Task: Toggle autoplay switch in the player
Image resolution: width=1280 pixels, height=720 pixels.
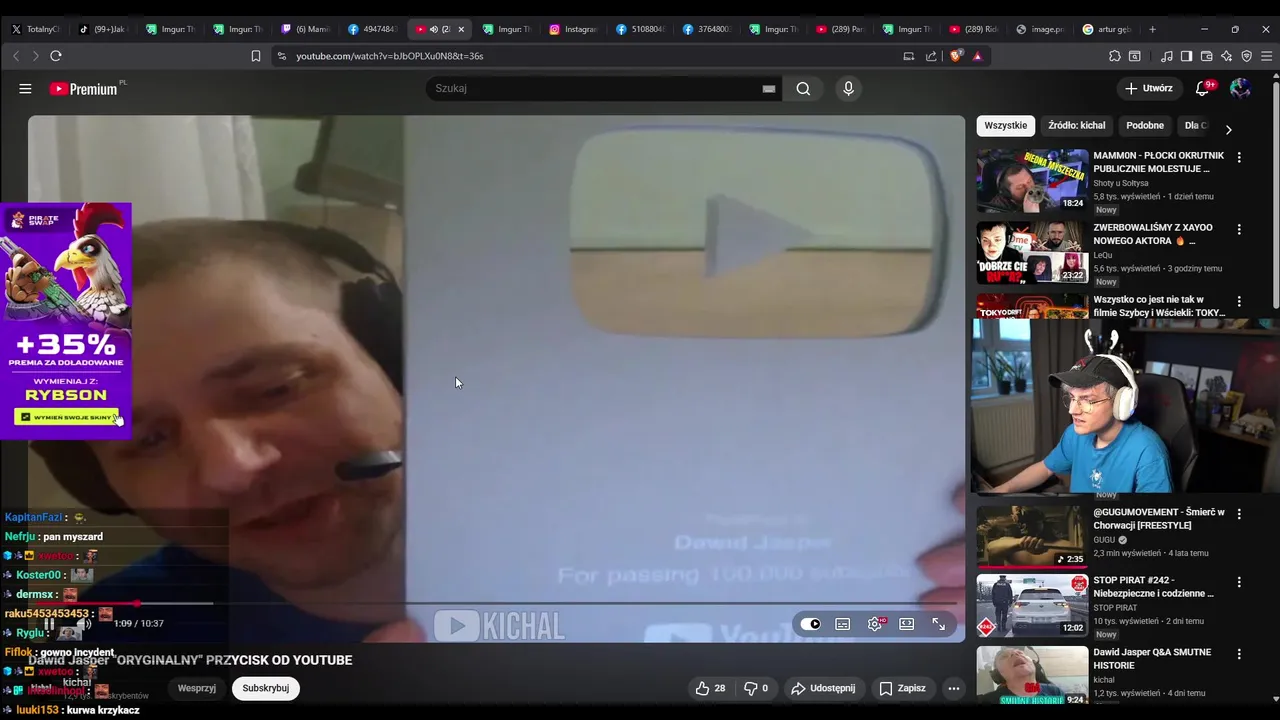Action: (810, 624)
